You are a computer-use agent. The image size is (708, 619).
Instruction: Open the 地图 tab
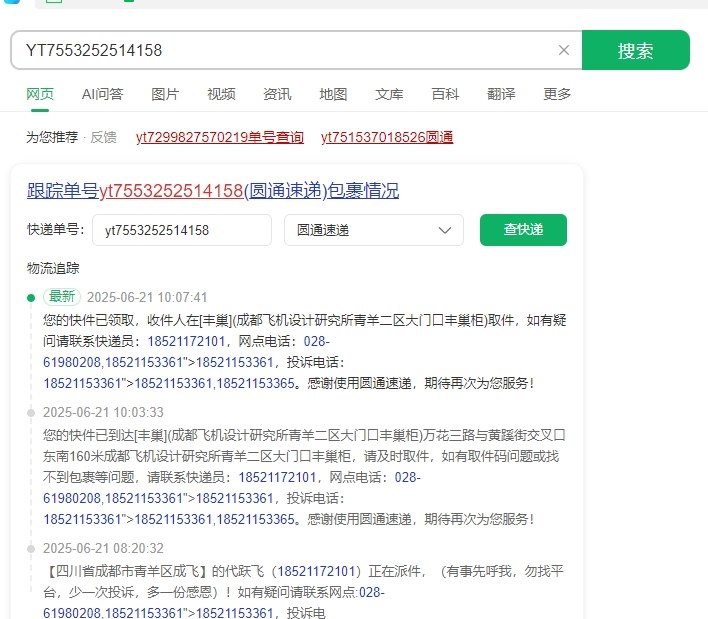point(333,94)
